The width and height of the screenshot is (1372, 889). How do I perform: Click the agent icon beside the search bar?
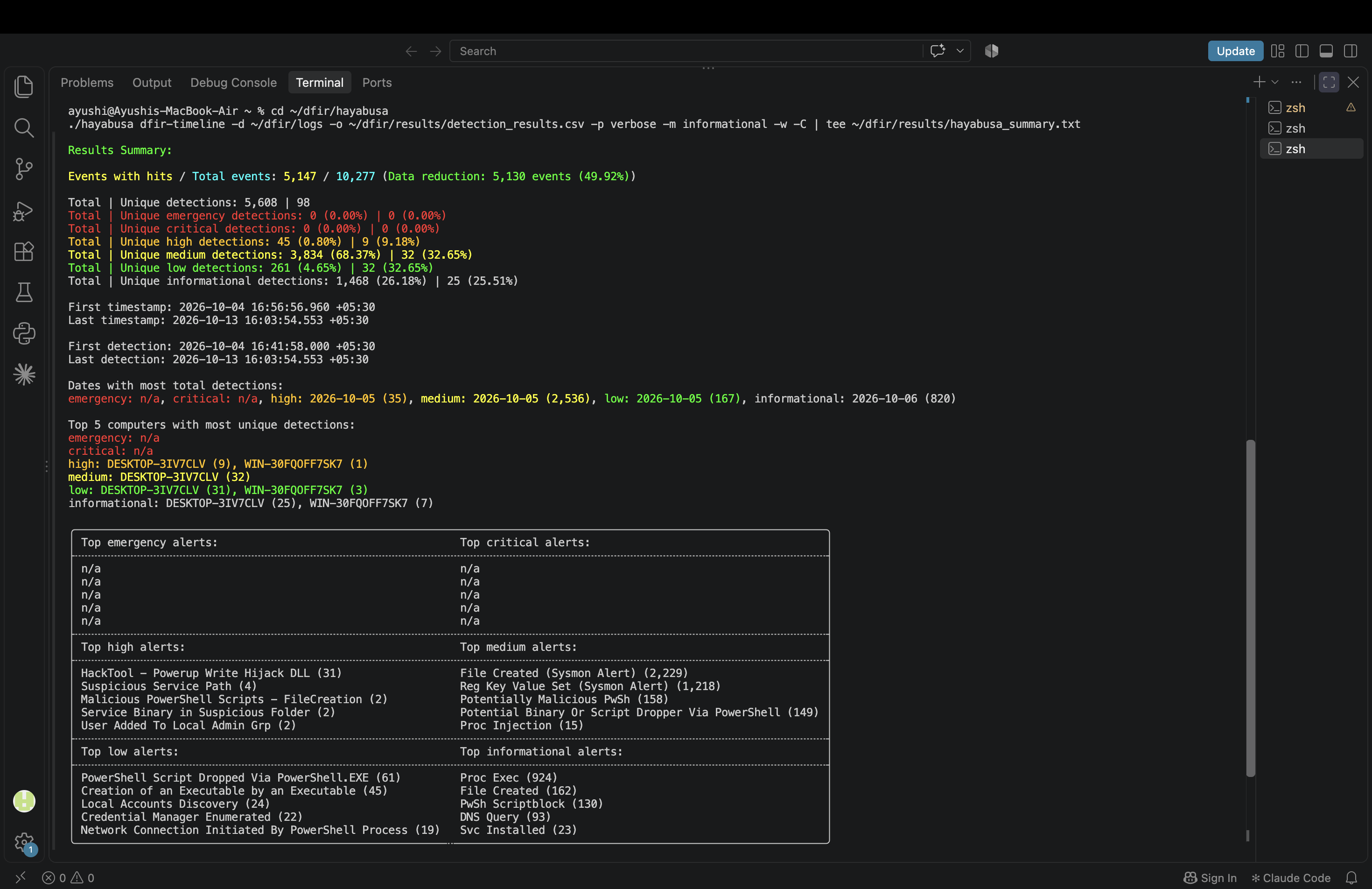(x=992, y=51)
